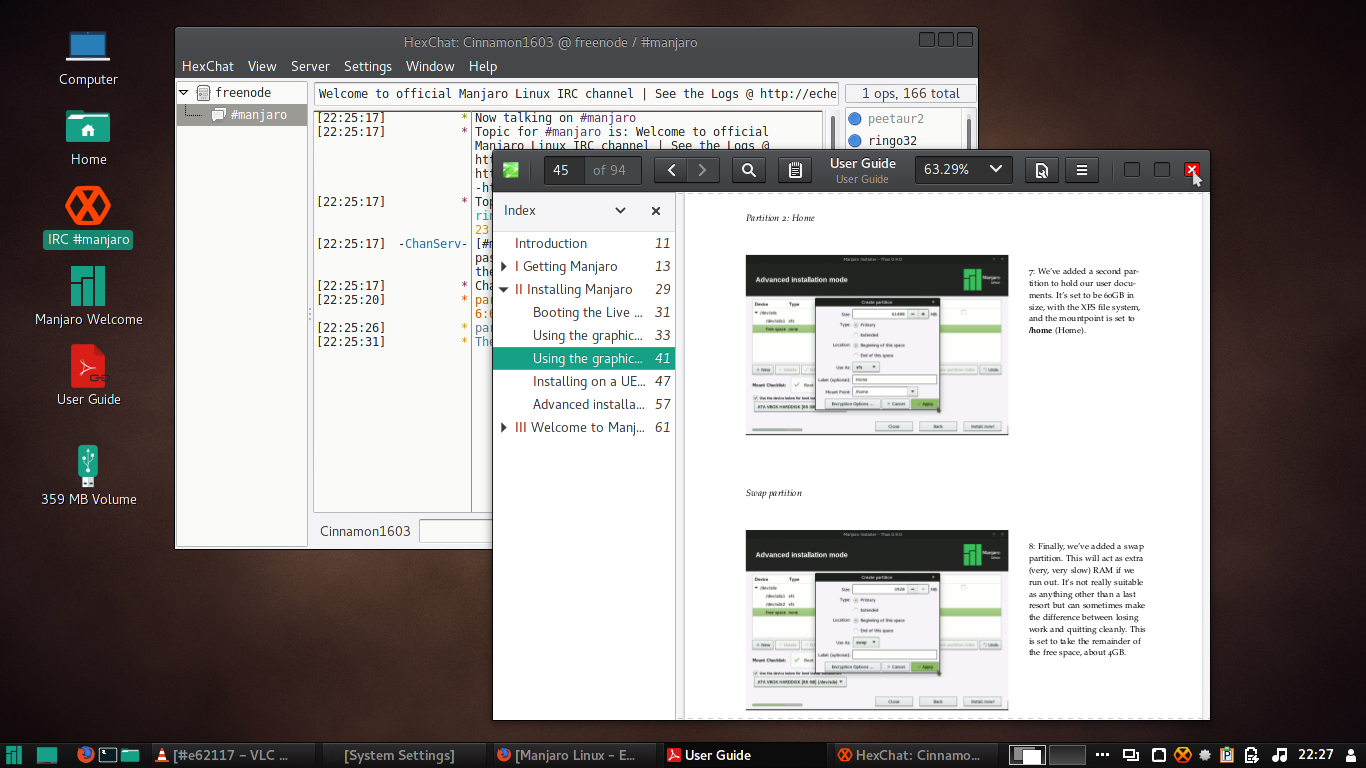Open the clipboard manager tray icon

(x=1253, y=755)
